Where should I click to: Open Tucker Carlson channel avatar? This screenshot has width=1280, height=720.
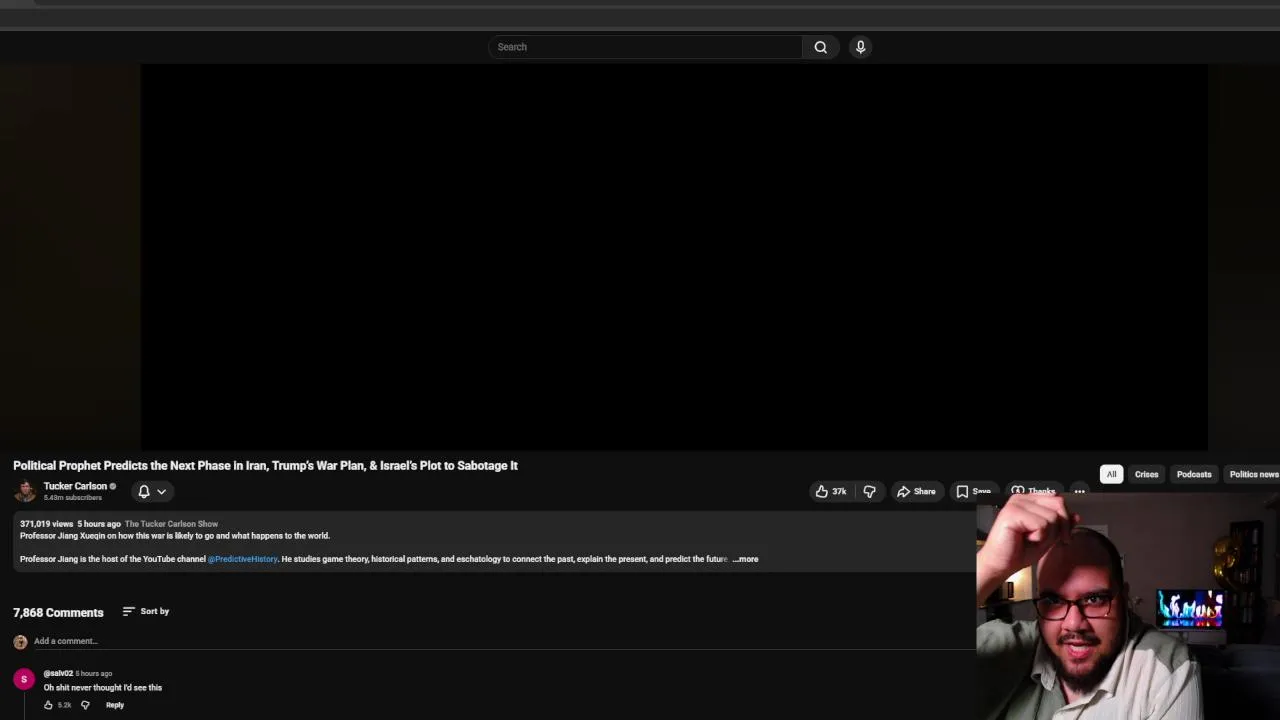25,491
